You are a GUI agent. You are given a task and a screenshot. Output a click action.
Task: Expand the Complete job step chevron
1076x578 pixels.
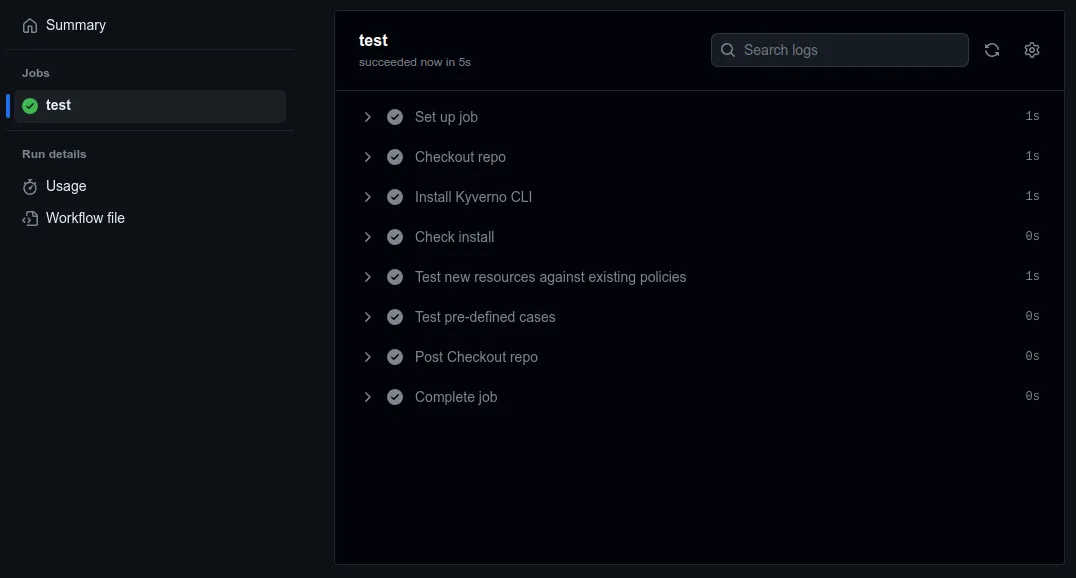point(368,397)
